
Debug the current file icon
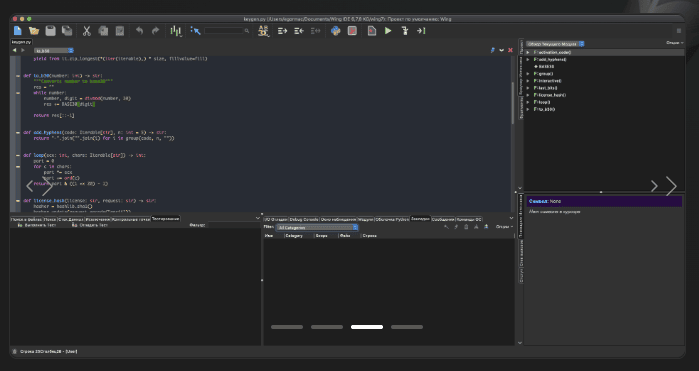coord(372,31)
